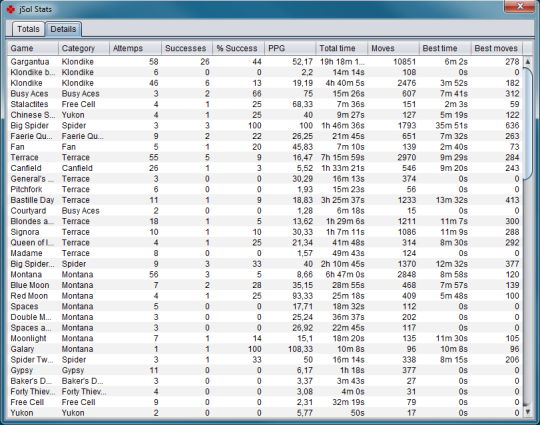Click total time 6h 47m 0s cell
This screenshot has height=425, width=540.
(342, 274)
